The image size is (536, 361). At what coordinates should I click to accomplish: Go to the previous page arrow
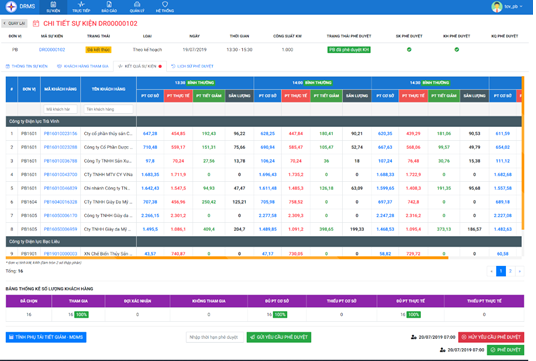click(x=491, y=271)
